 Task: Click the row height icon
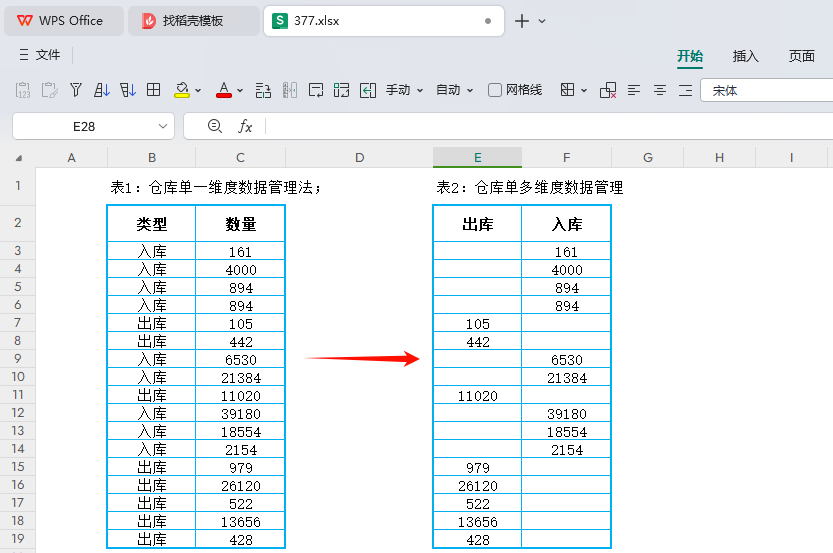(264, 90)
